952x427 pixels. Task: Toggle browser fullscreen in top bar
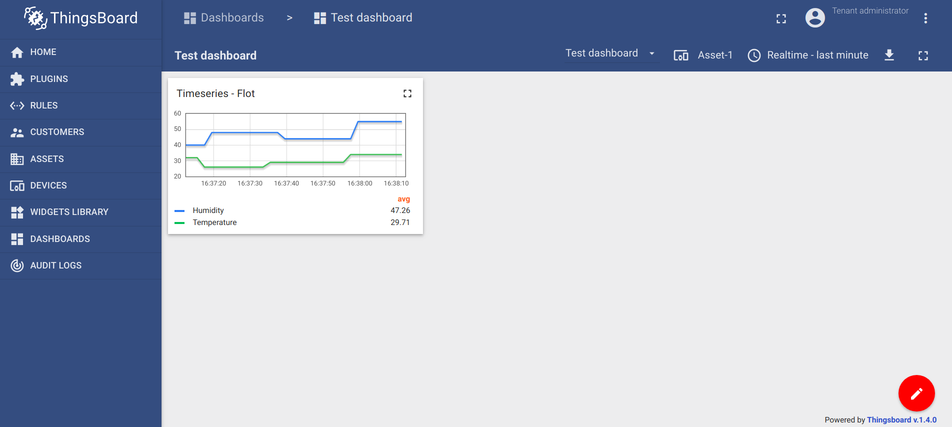point(781,19)
